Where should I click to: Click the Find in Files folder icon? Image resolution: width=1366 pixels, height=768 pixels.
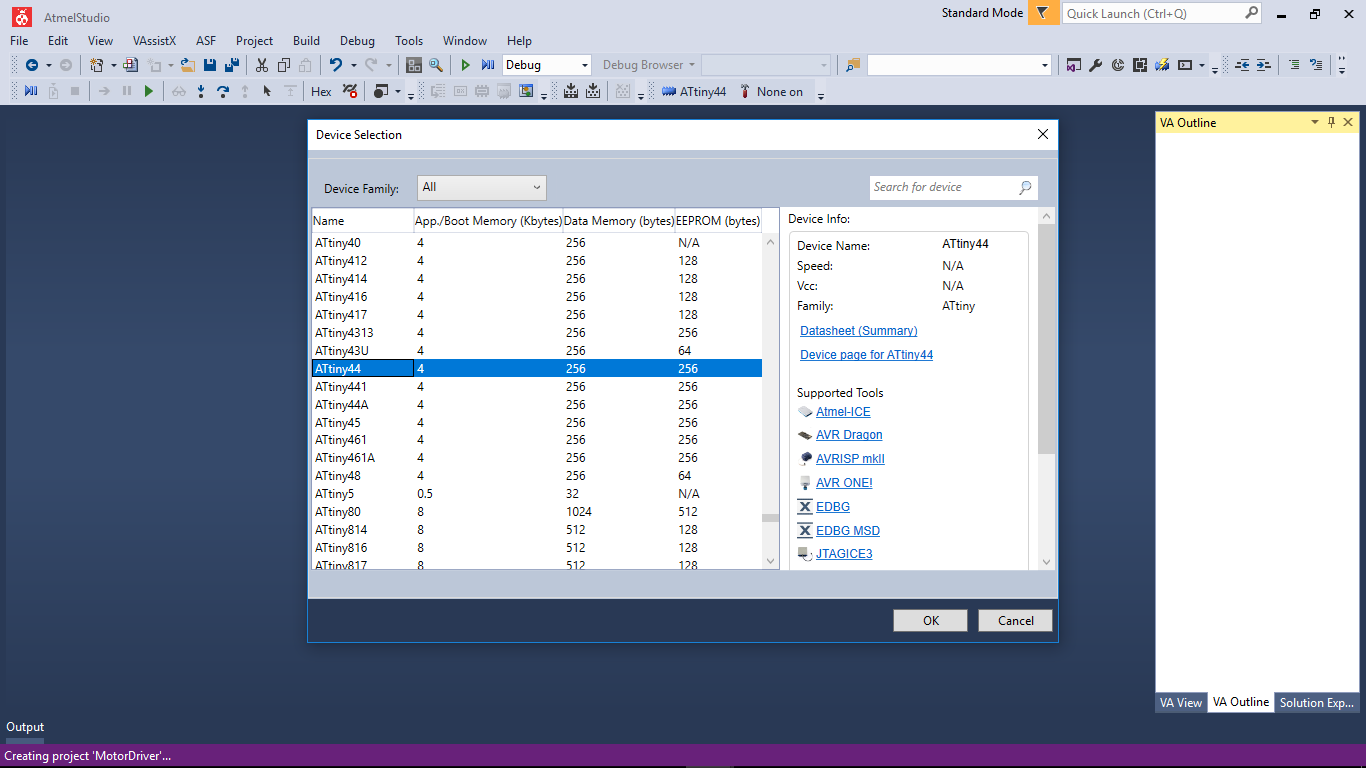pos(852,65)
